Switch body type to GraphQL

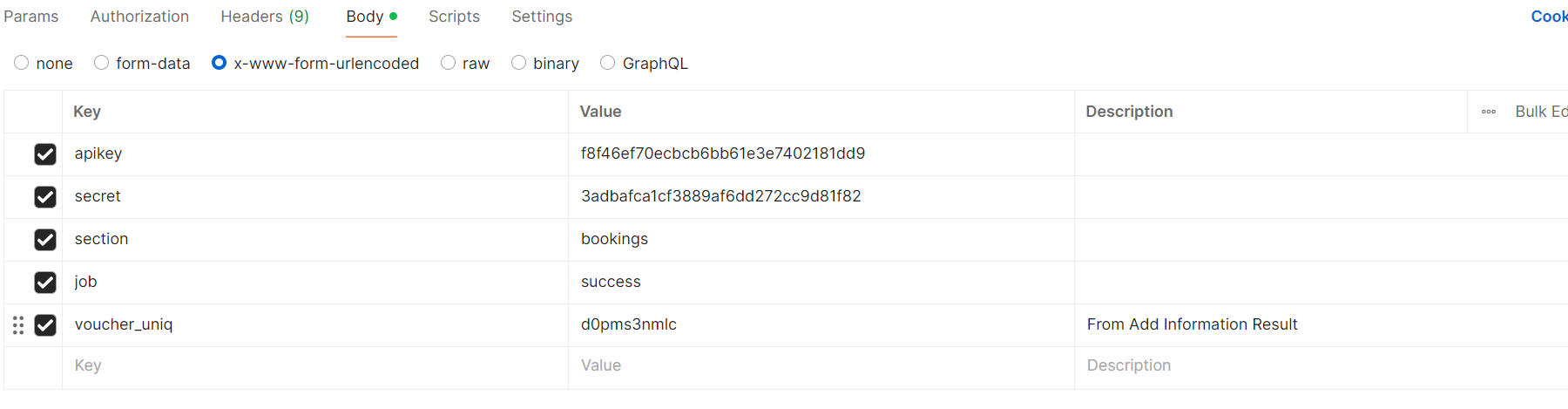tap(608, 63)
